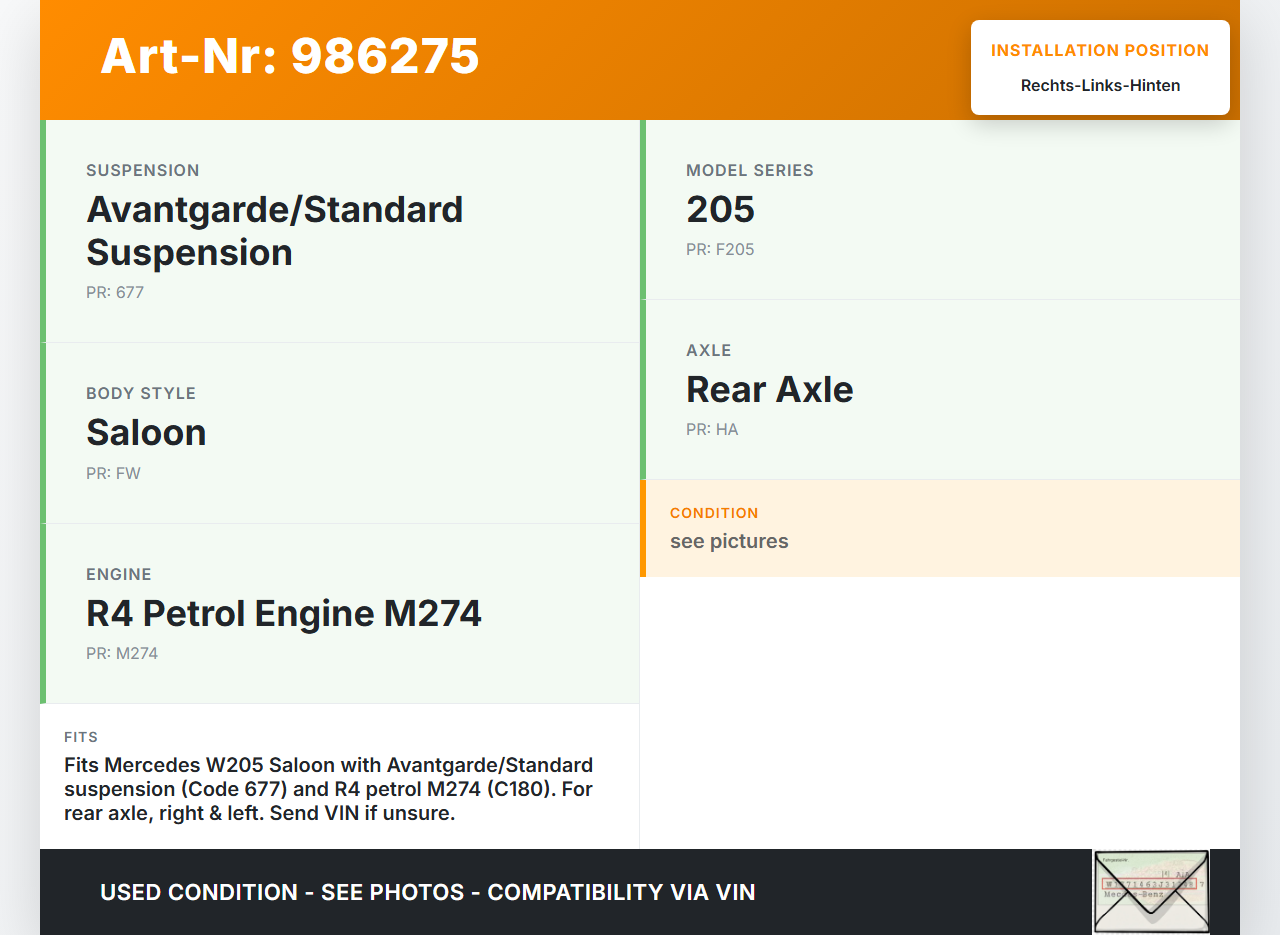This screenshot has height=935, width=1280.
Task: Click the Installation Position badge
Action: click(x=1099, y=67)
